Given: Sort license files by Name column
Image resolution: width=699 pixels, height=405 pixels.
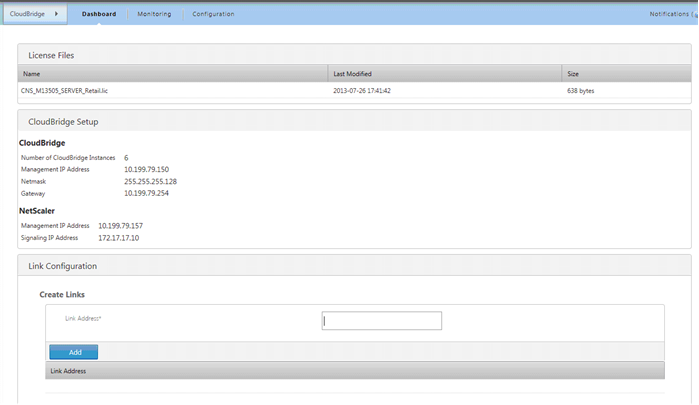Looking at the screenshot, I should 173,74.
